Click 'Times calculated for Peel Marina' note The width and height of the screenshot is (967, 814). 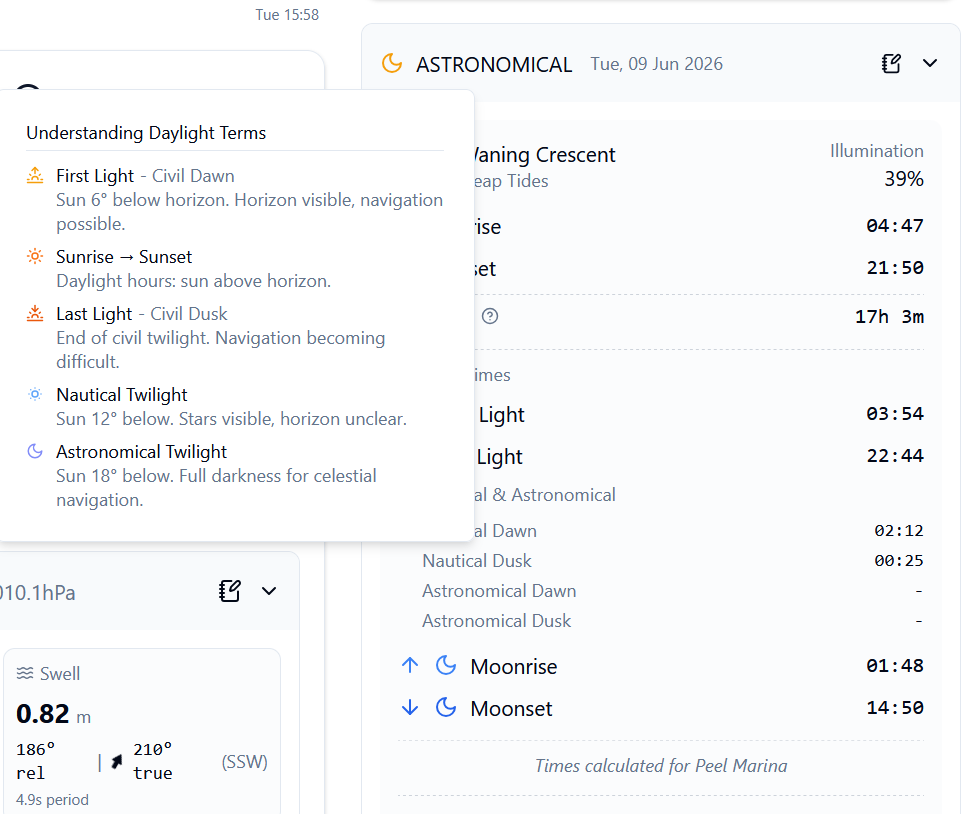(x=661, y=766)
